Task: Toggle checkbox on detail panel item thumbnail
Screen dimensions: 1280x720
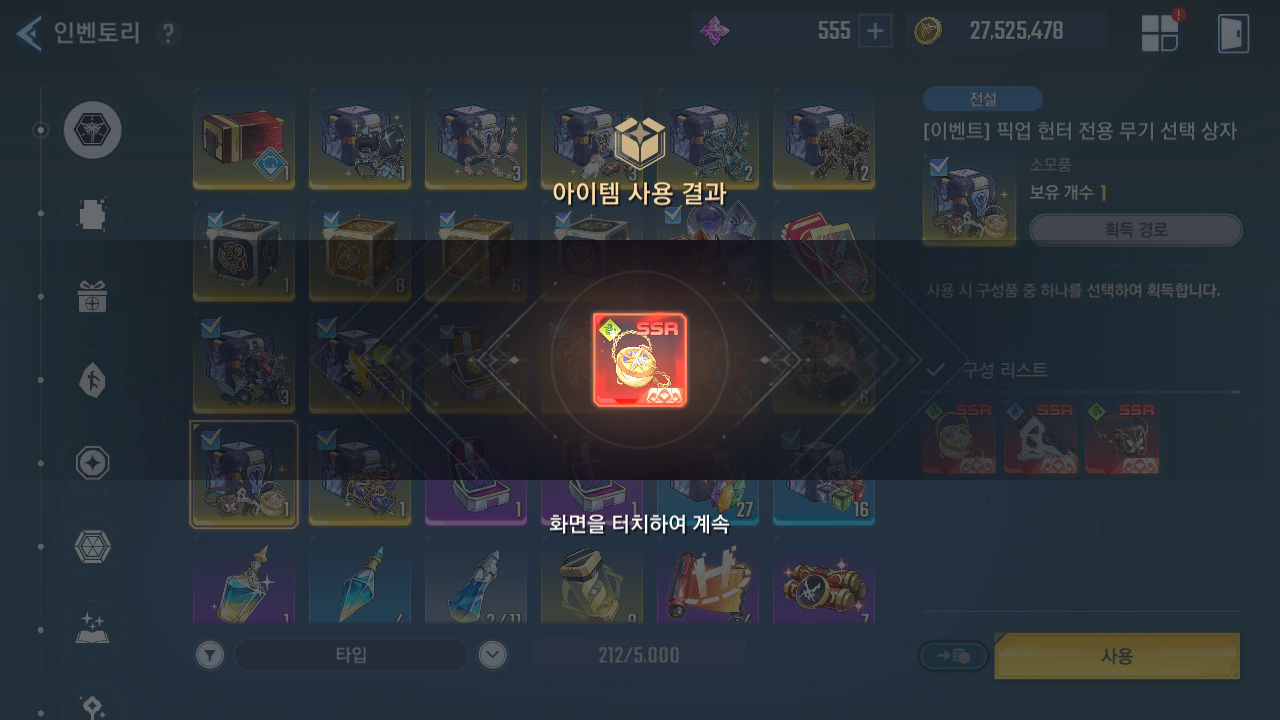Action: pyautogui.click(x=937, y=167)
